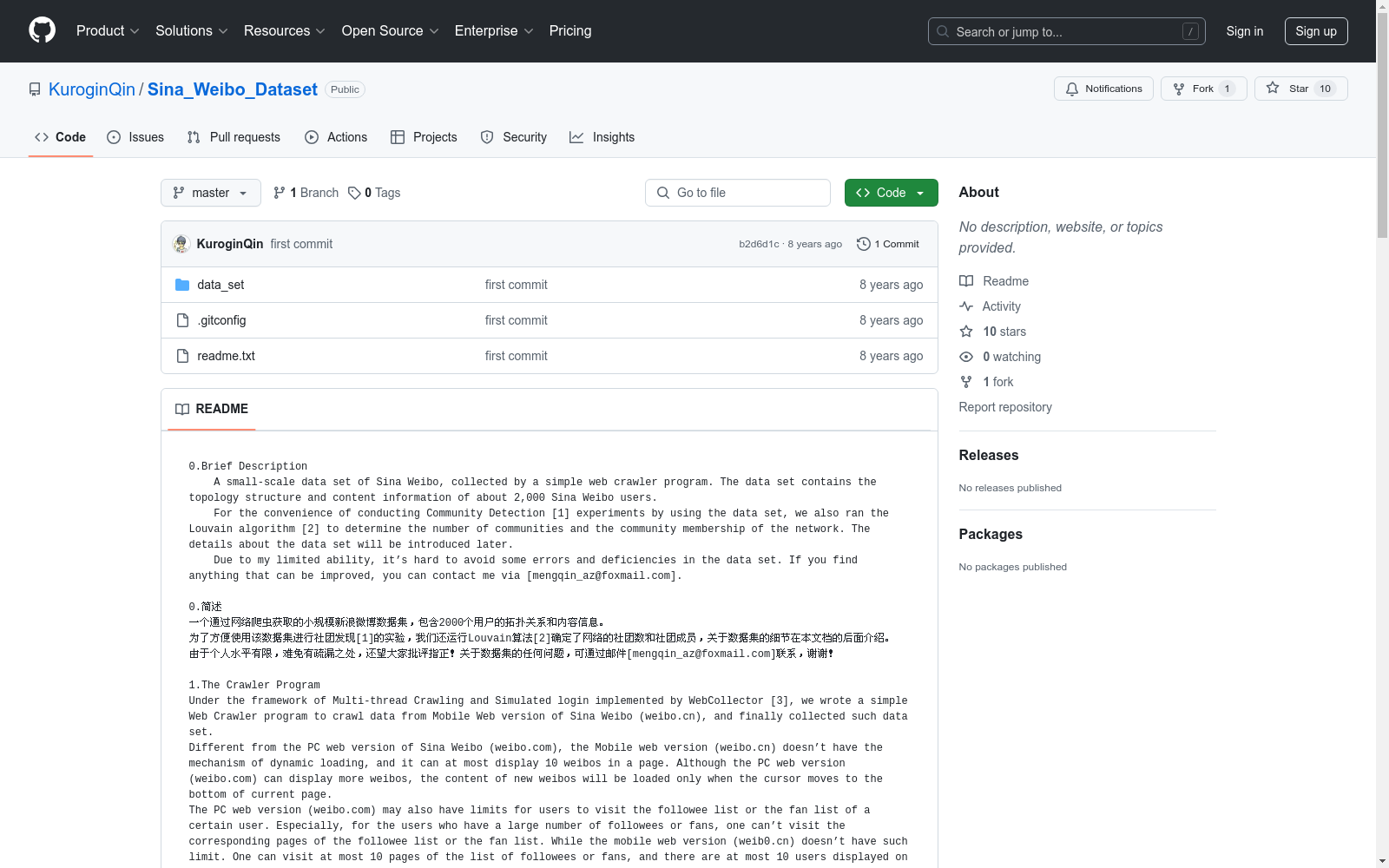The image size is (1389, 868).
Task: Open commit hash b2d6d1c
Action: click(x=760, y=244)
